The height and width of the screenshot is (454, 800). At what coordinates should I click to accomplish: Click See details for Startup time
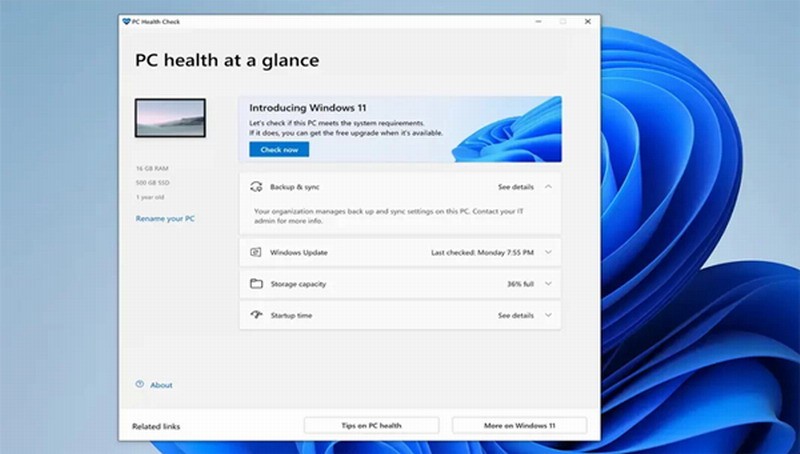[x=516, y=315]
